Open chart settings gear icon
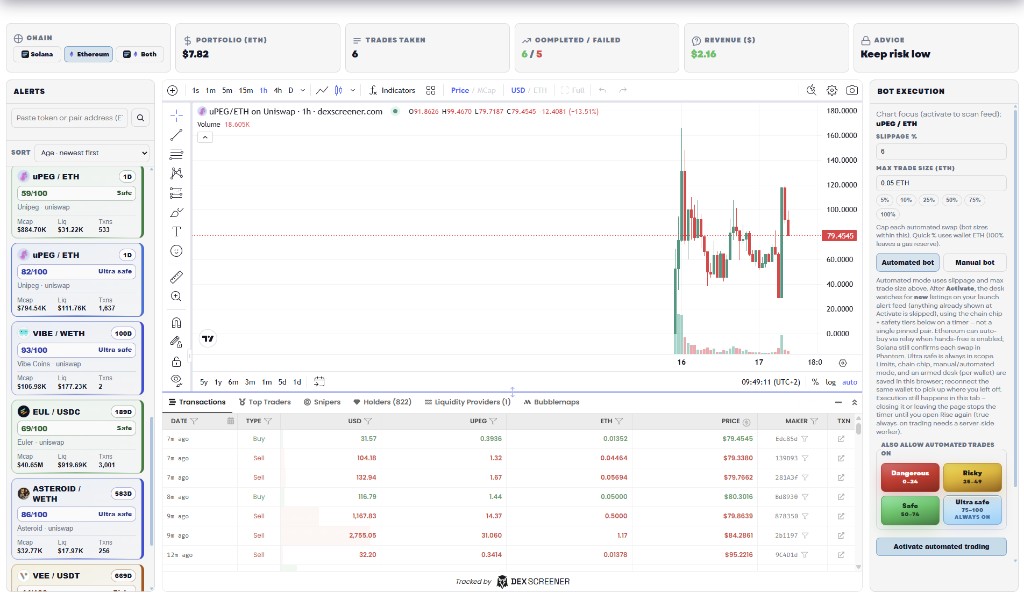 click(832, 90)
